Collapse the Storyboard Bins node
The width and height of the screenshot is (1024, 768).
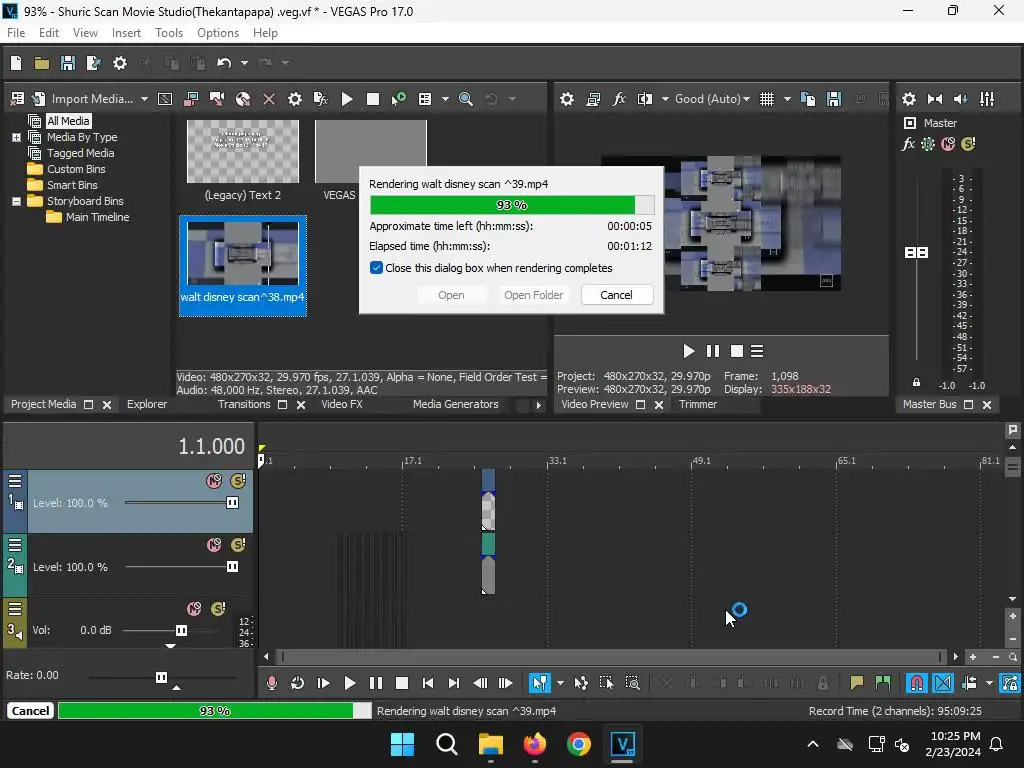[16, 201]
